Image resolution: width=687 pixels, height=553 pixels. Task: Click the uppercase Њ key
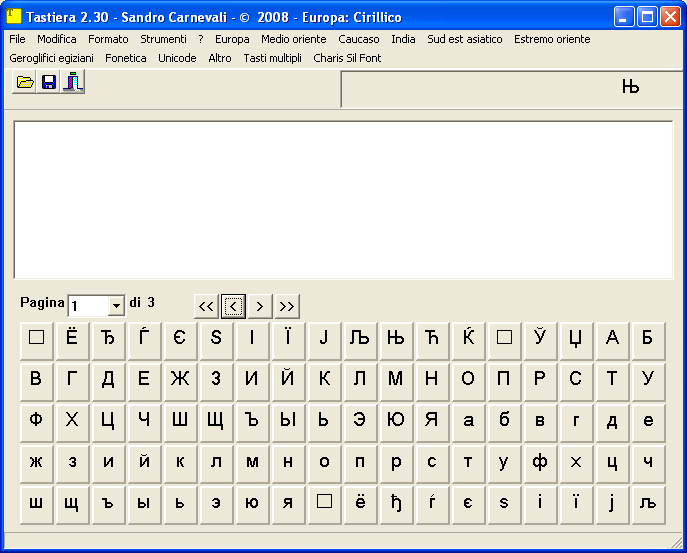396,341
